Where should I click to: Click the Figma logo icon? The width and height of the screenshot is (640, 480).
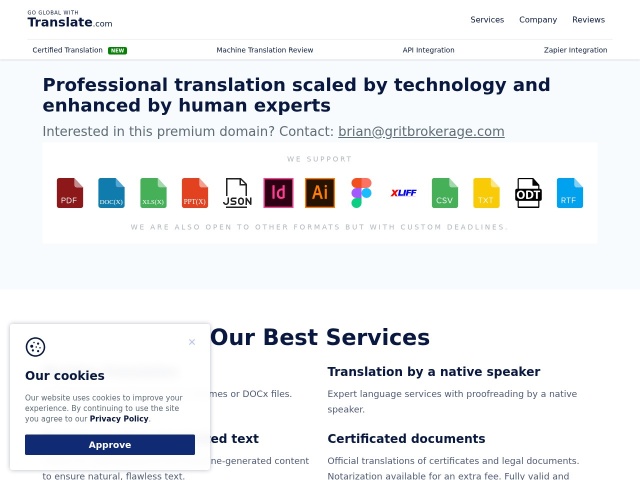[362, 193]
